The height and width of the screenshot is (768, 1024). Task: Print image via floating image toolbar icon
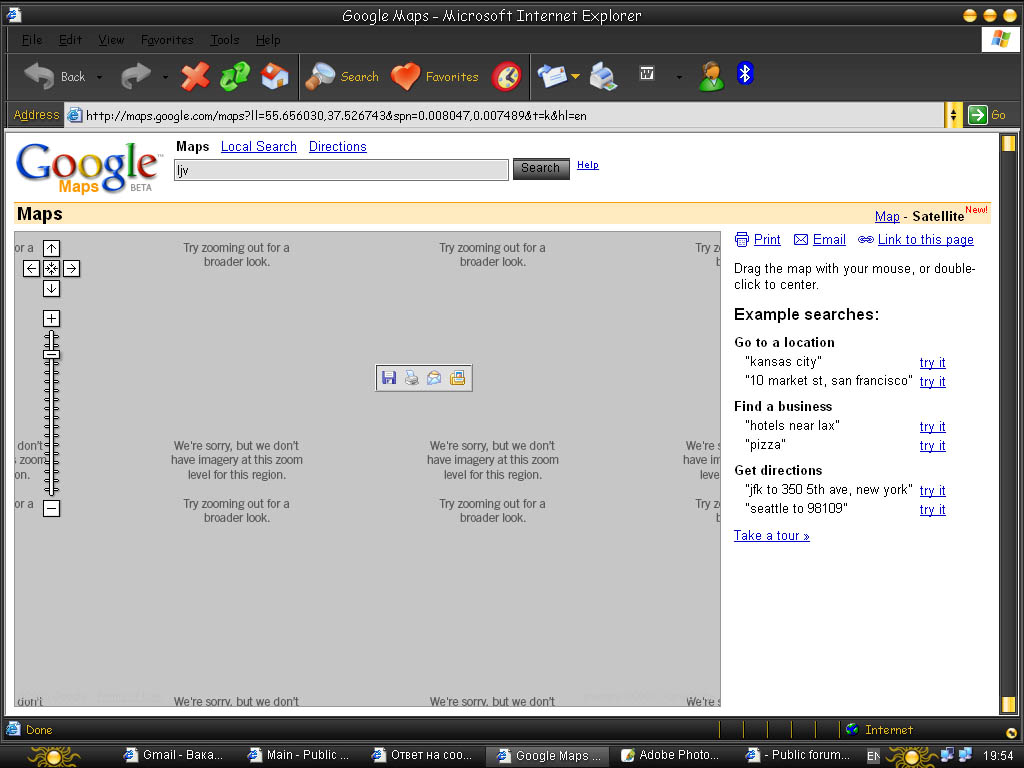pyautogui.click(x=411, y=377)
